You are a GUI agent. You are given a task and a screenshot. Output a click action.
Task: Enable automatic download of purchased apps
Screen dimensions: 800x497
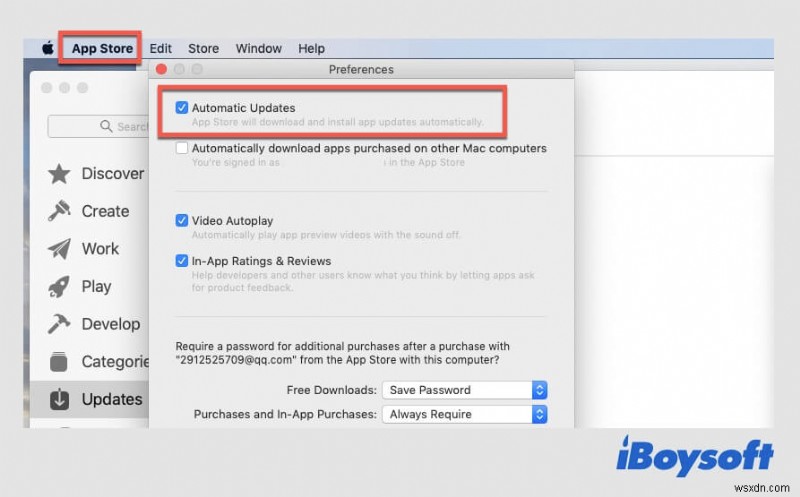(182, 148)
